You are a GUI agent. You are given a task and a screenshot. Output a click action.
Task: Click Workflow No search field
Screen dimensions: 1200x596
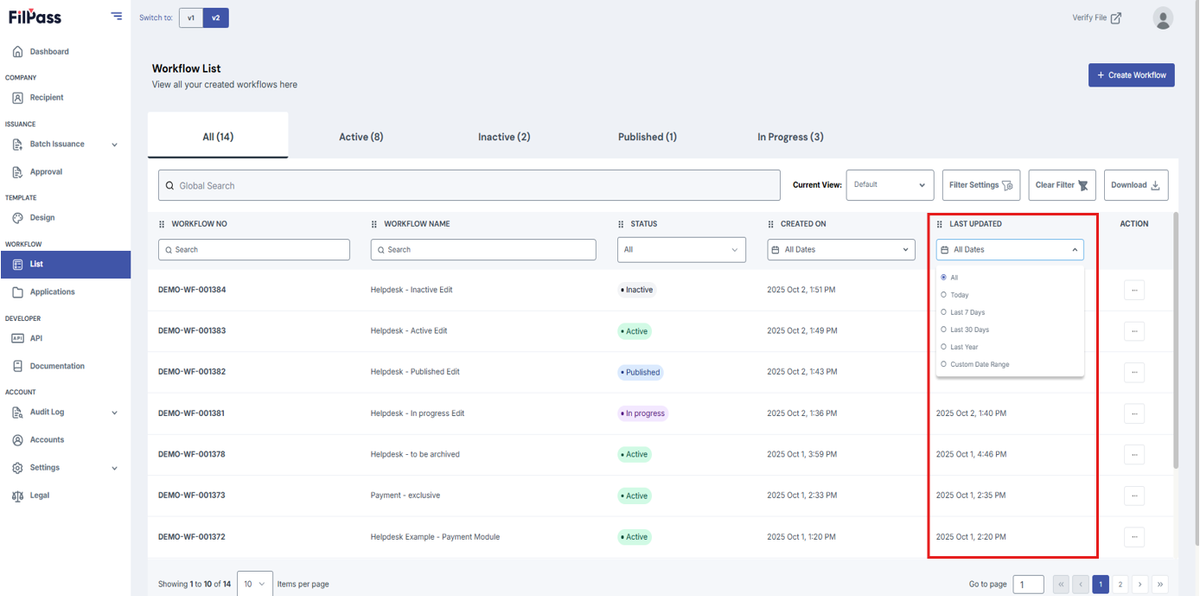254,250
